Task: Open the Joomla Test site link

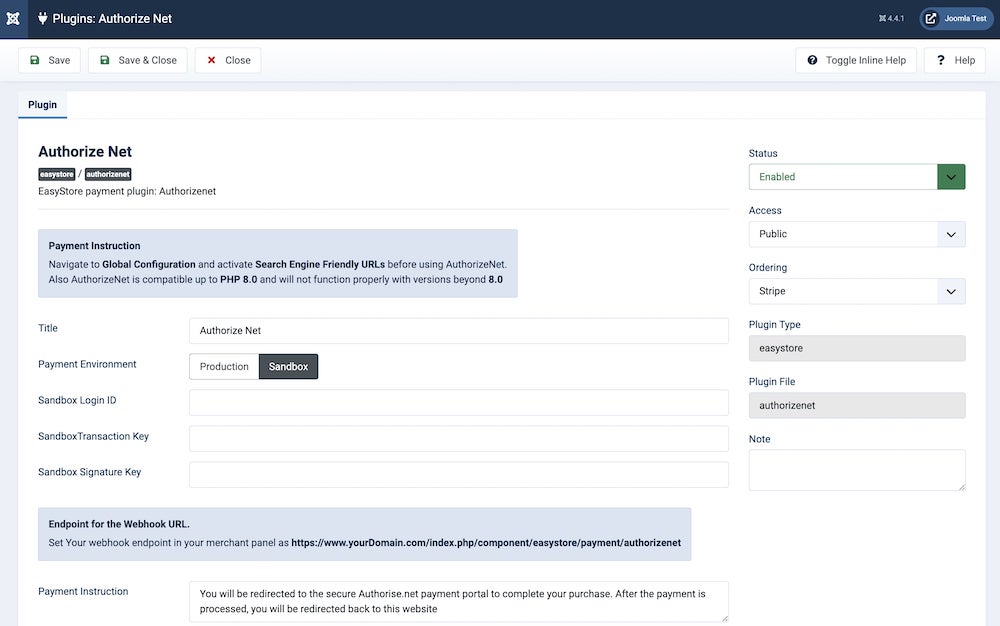Action: tap(956, 18)
